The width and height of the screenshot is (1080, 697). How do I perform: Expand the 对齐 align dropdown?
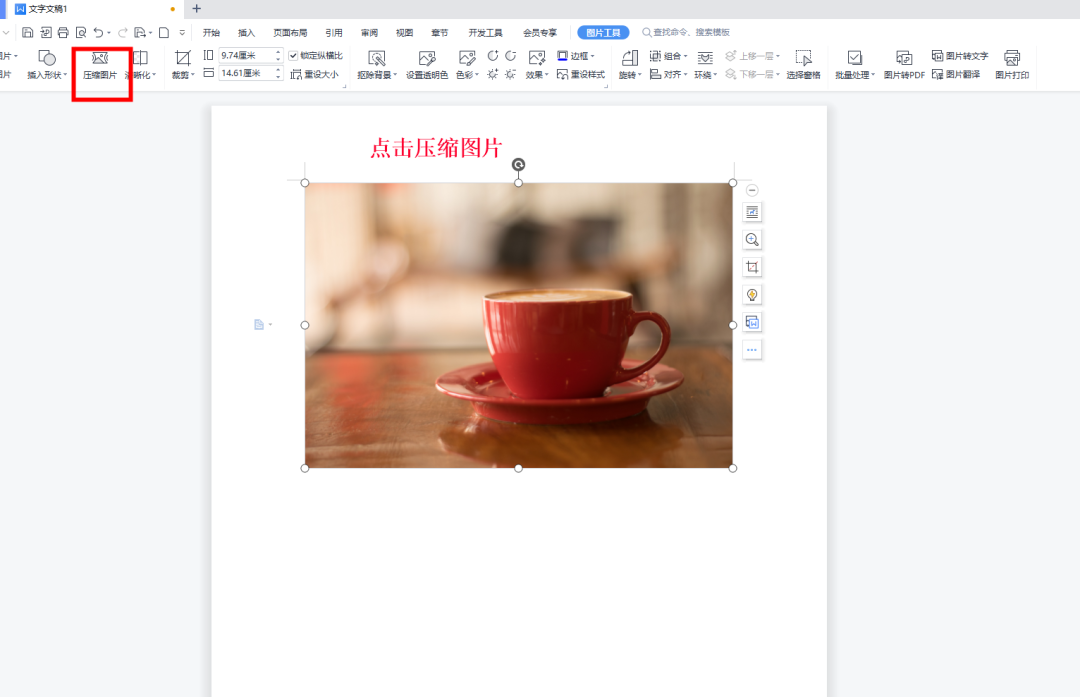(669, 74)
